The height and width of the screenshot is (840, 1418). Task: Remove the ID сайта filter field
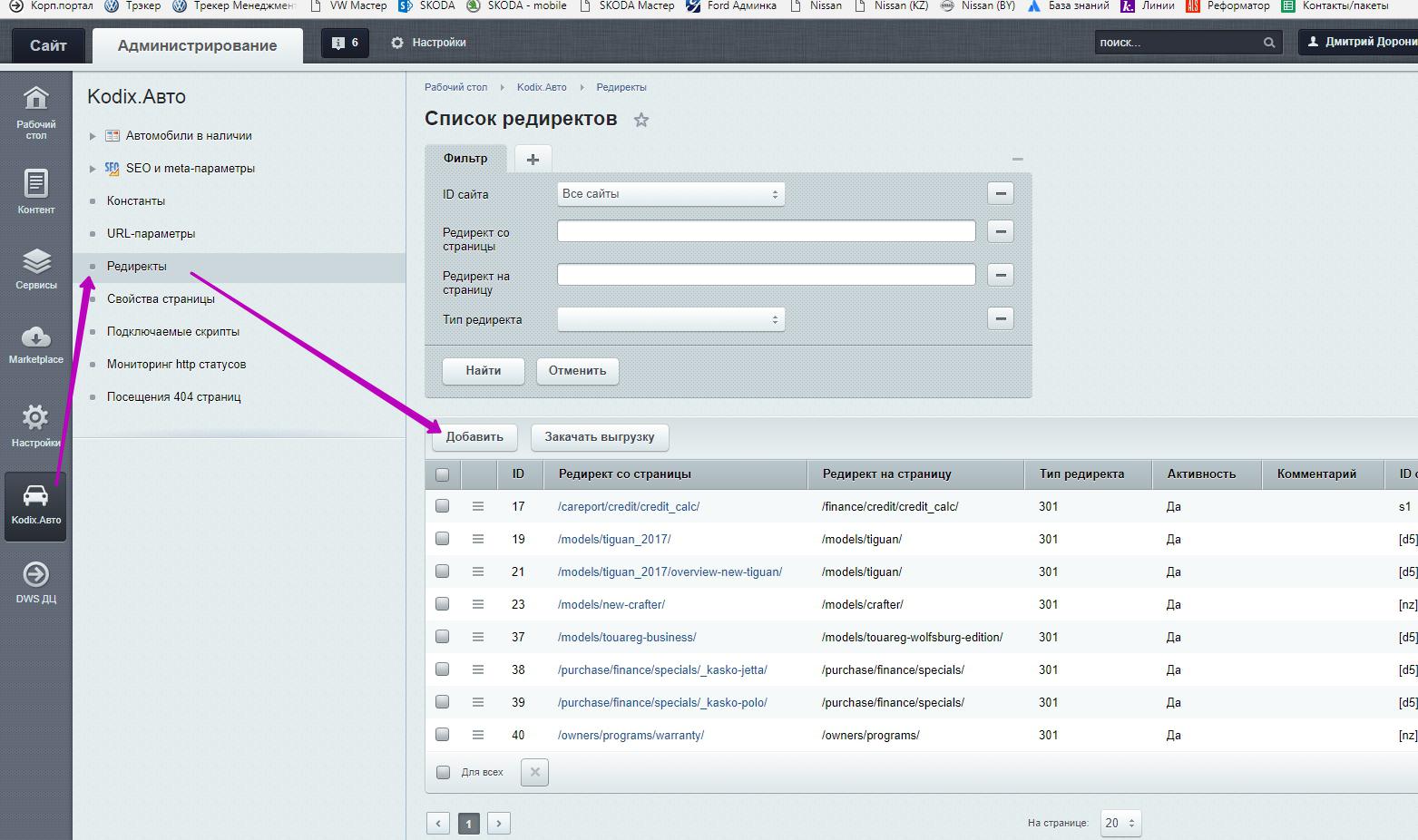1000,193
